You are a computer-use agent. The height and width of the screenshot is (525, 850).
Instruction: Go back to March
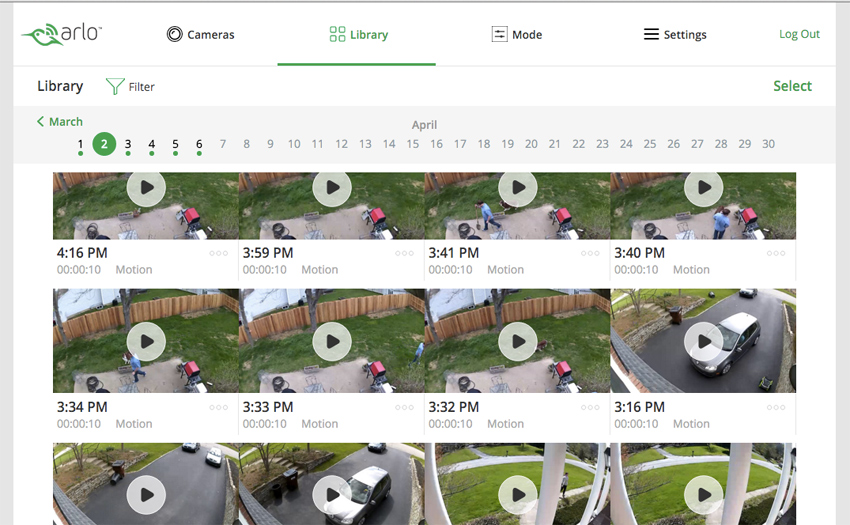[60, 121]
